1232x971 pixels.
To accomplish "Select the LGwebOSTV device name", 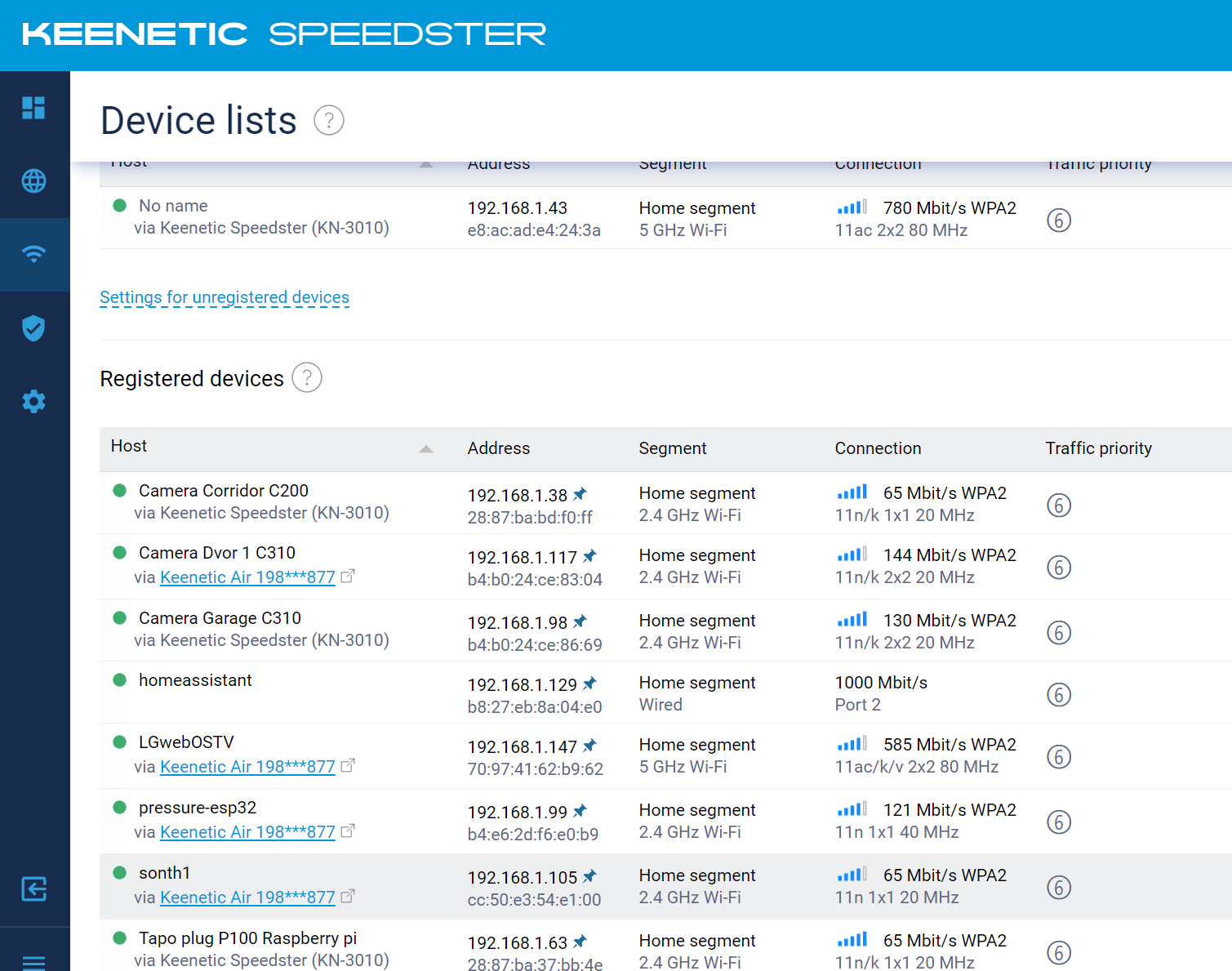I will click(186, 742).
